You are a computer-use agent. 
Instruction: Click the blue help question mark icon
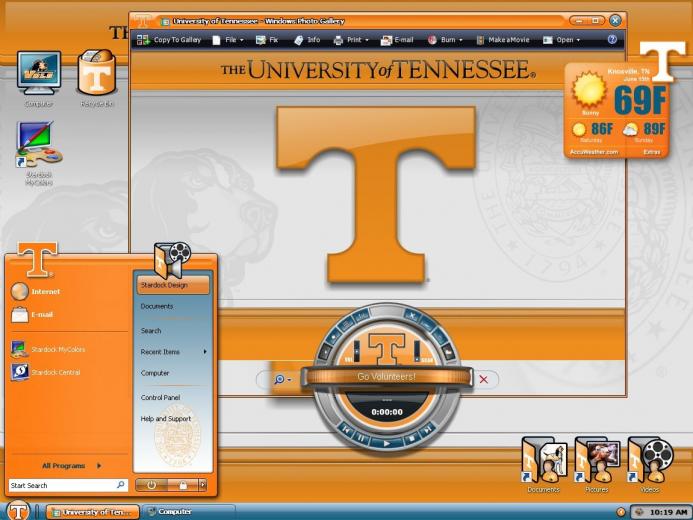click(612, 39)
